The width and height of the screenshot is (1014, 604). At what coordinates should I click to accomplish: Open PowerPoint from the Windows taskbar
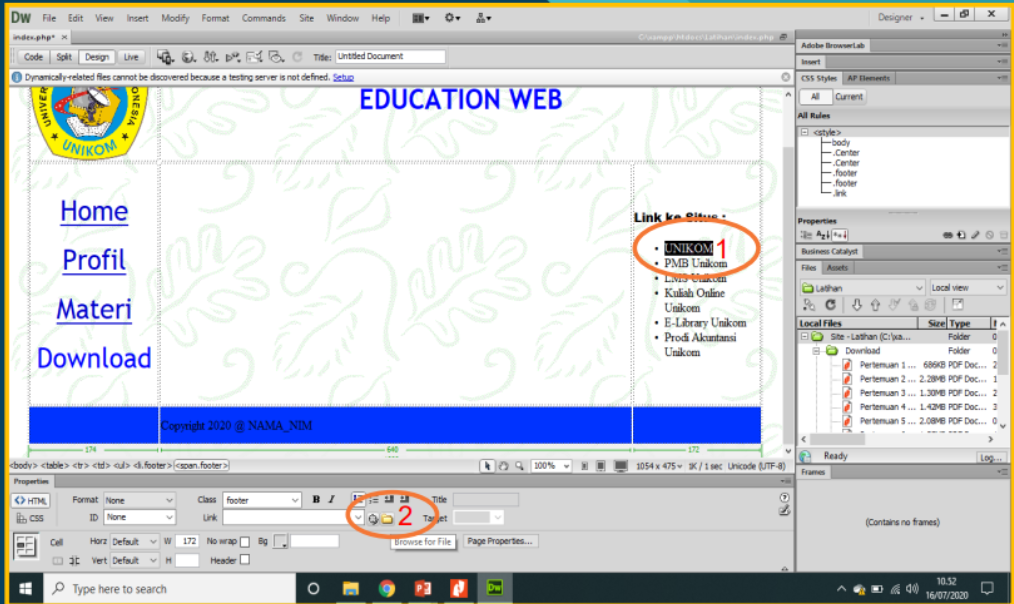[422, 588]
